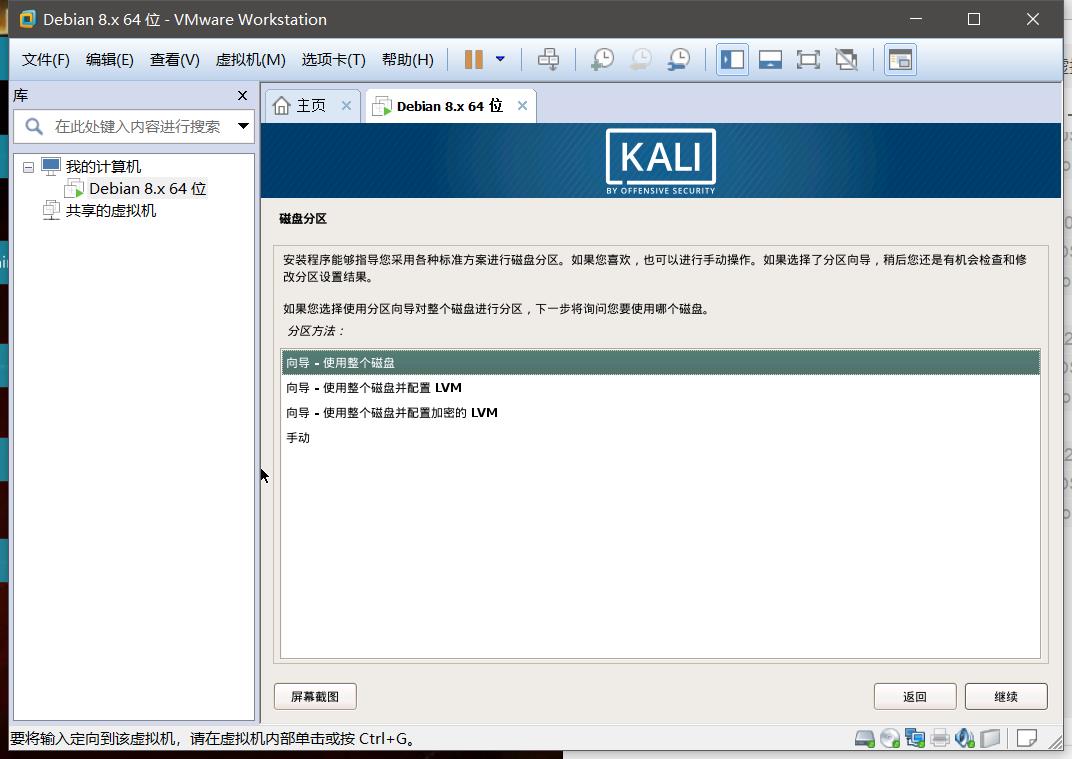Close the 库 library panel
This screenshot has height=759, width=1072.
[x=242, y=96]
